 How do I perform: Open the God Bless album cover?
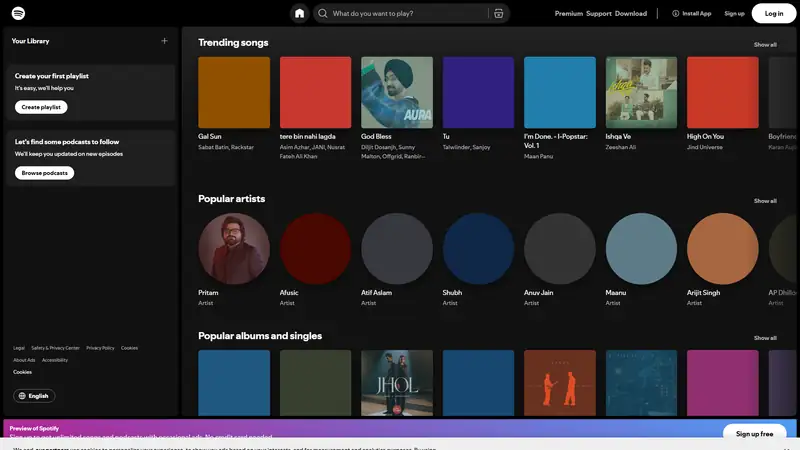(x=397, y=92)
